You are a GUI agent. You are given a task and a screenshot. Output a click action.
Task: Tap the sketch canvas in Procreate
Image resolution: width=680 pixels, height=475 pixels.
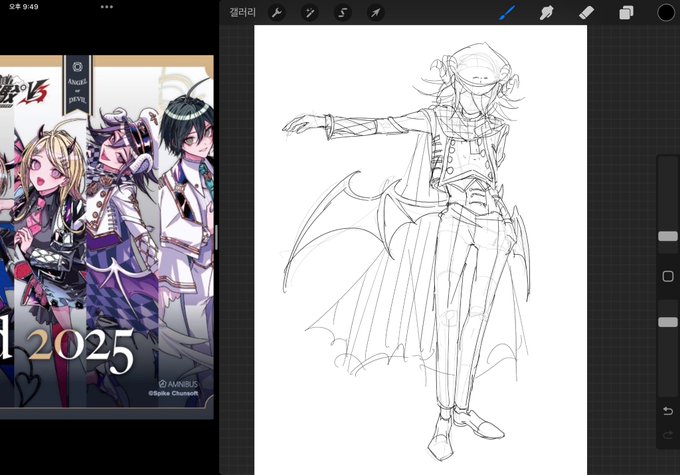tap(420, 250)
